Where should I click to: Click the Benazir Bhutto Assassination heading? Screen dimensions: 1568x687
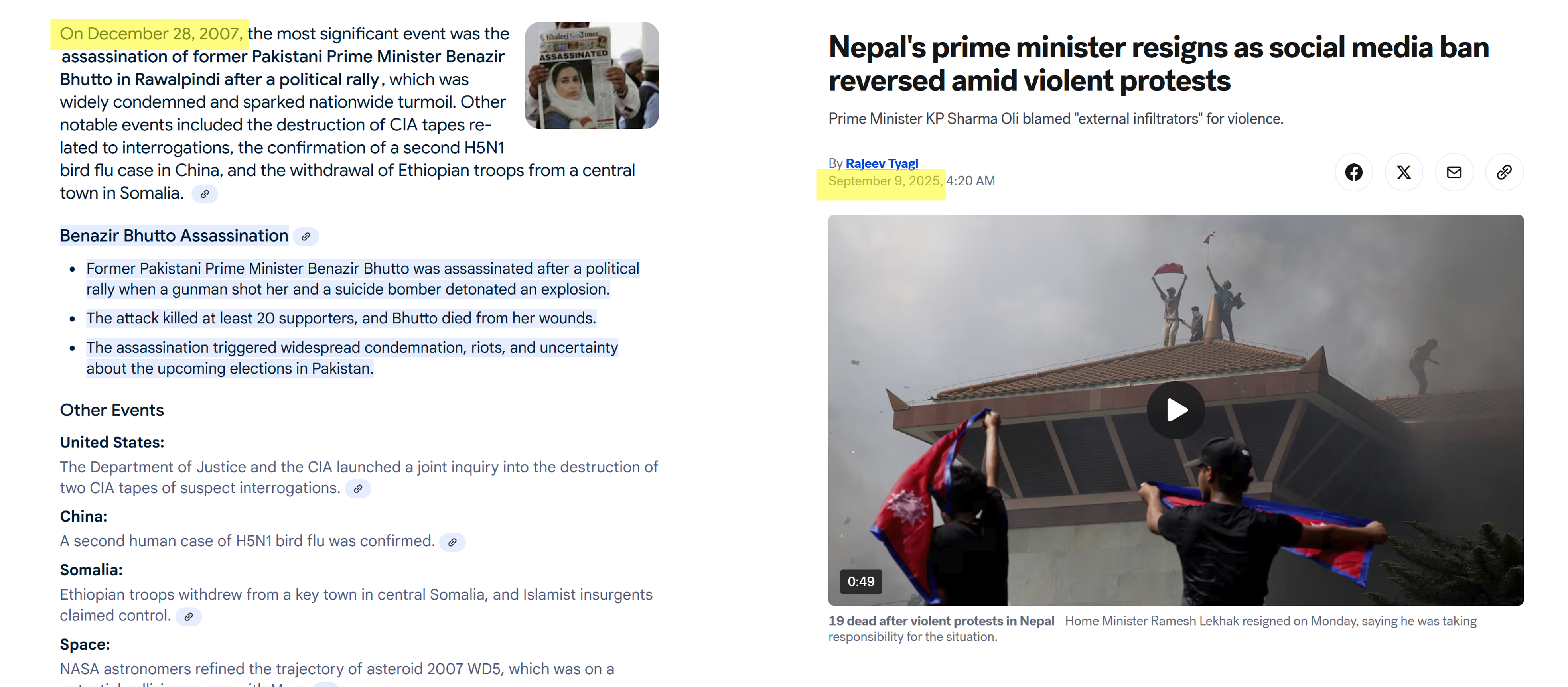pos(174,236)
